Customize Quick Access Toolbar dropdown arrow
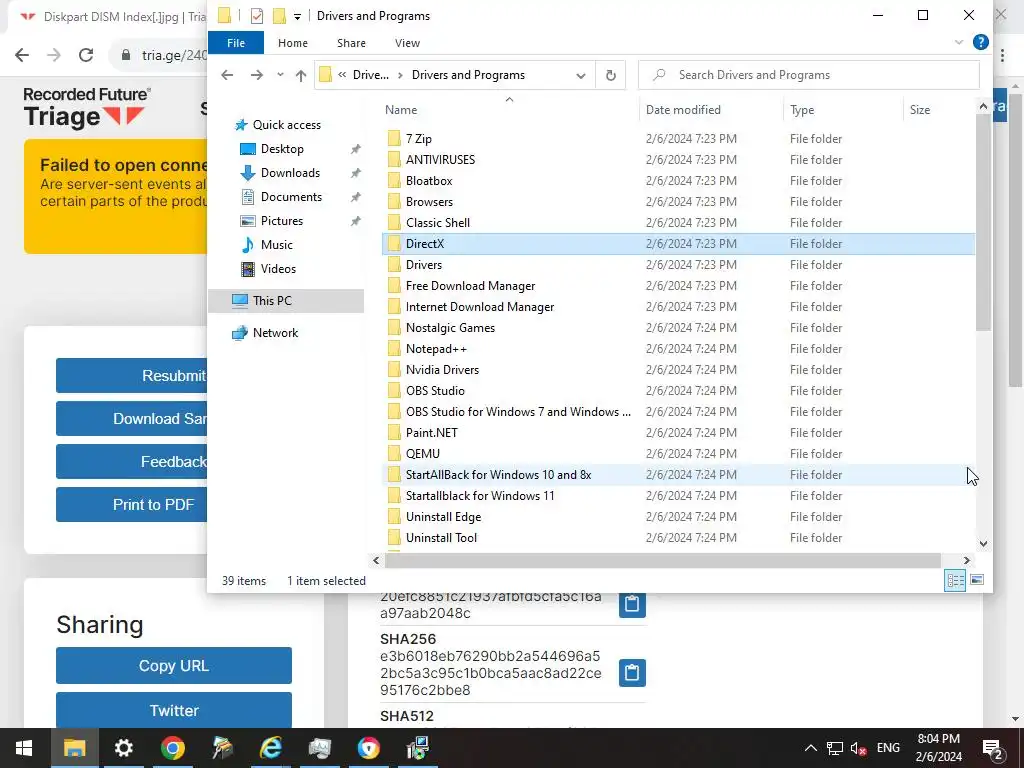Screen dimensions: 1024x768 [297, 16]
